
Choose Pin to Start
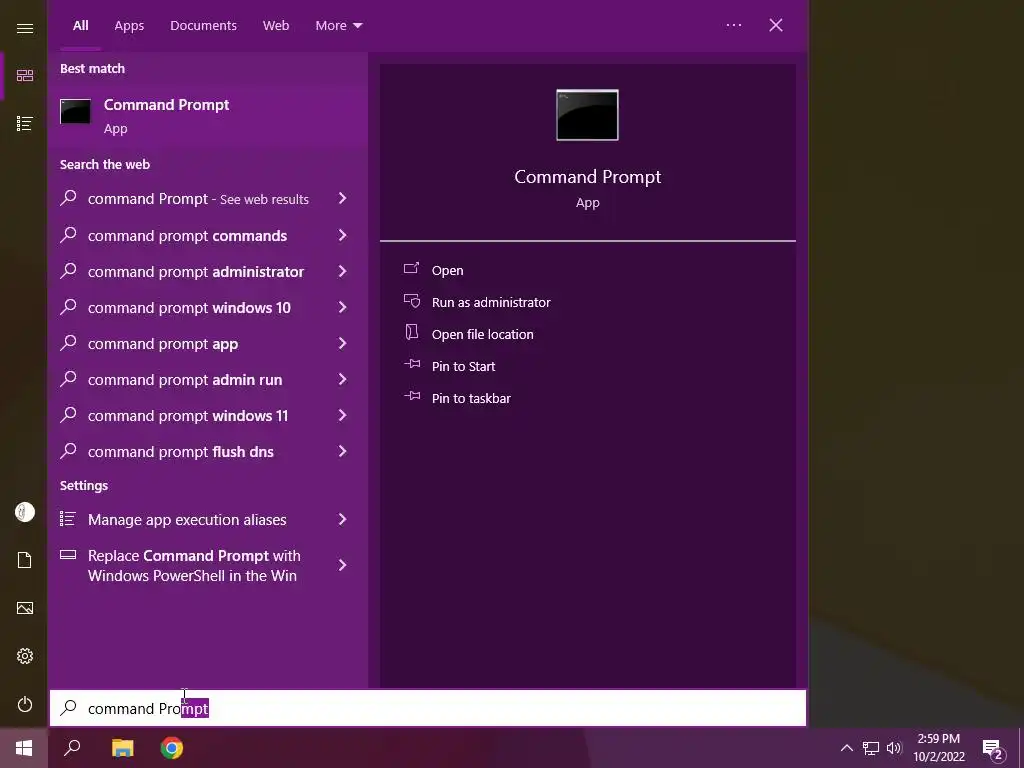click(x=463, y=366)
